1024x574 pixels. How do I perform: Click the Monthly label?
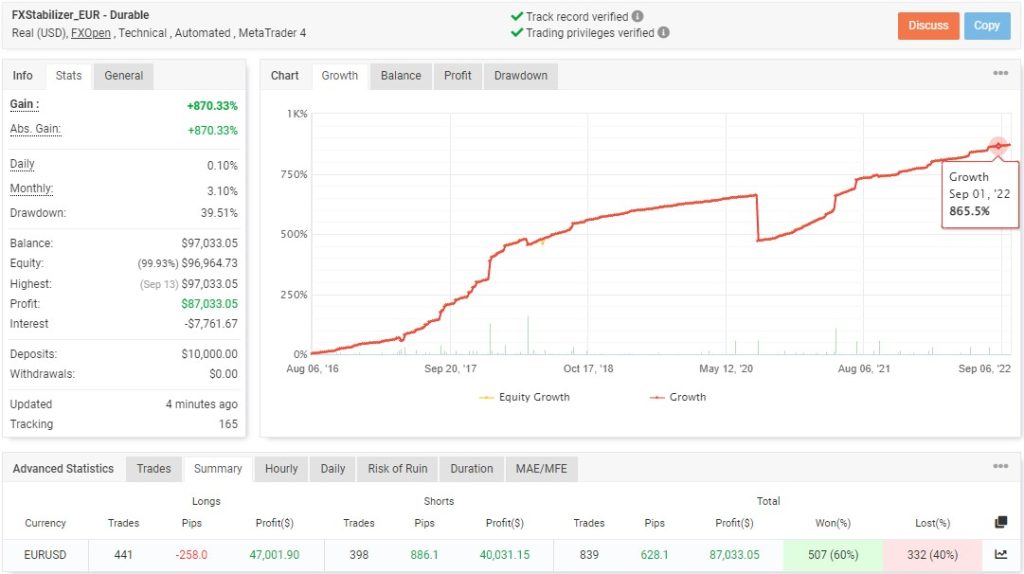(31, 189)
